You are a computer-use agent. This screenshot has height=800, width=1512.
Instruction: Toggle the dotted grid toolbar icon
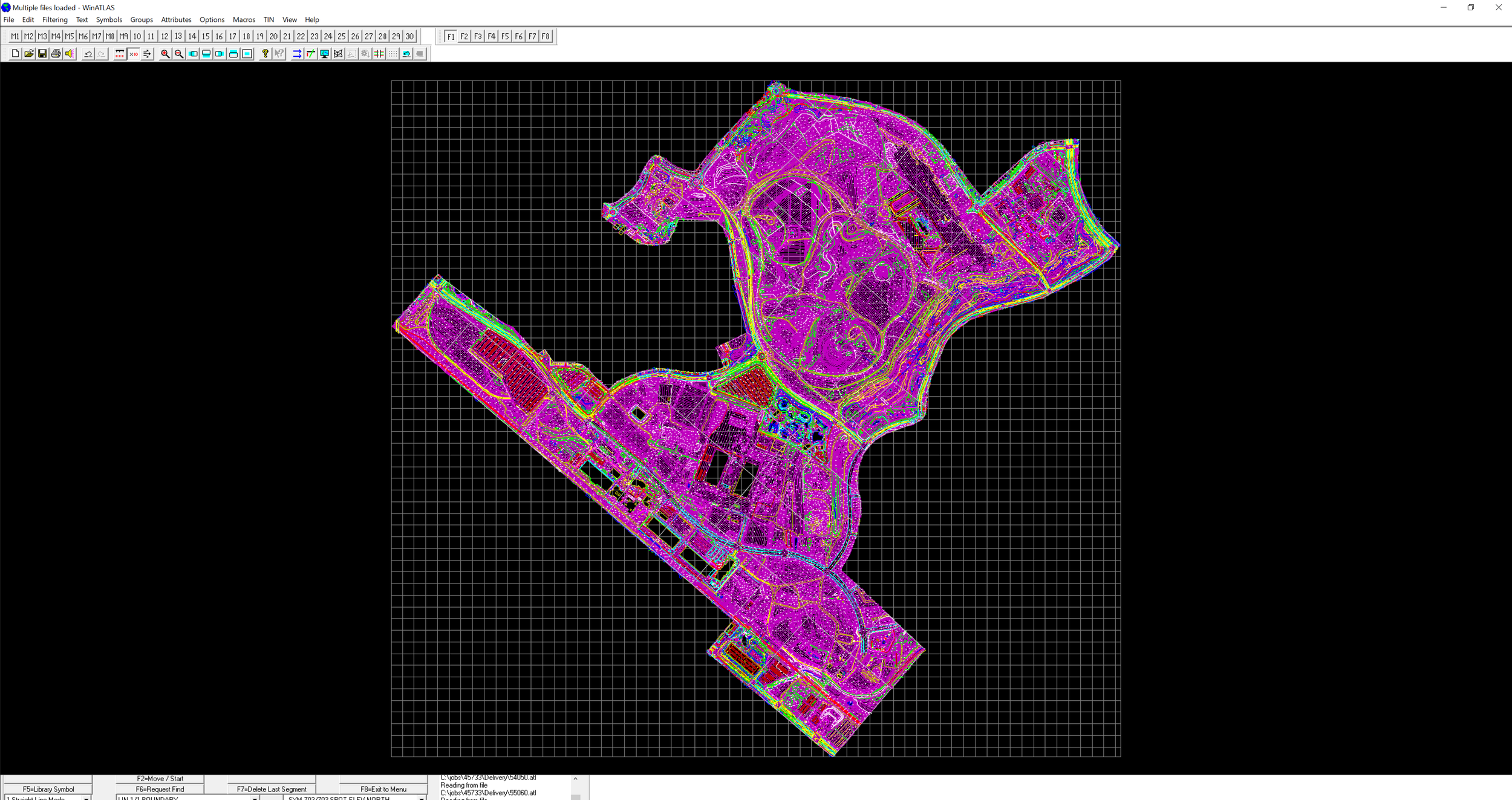pos(393,54)
